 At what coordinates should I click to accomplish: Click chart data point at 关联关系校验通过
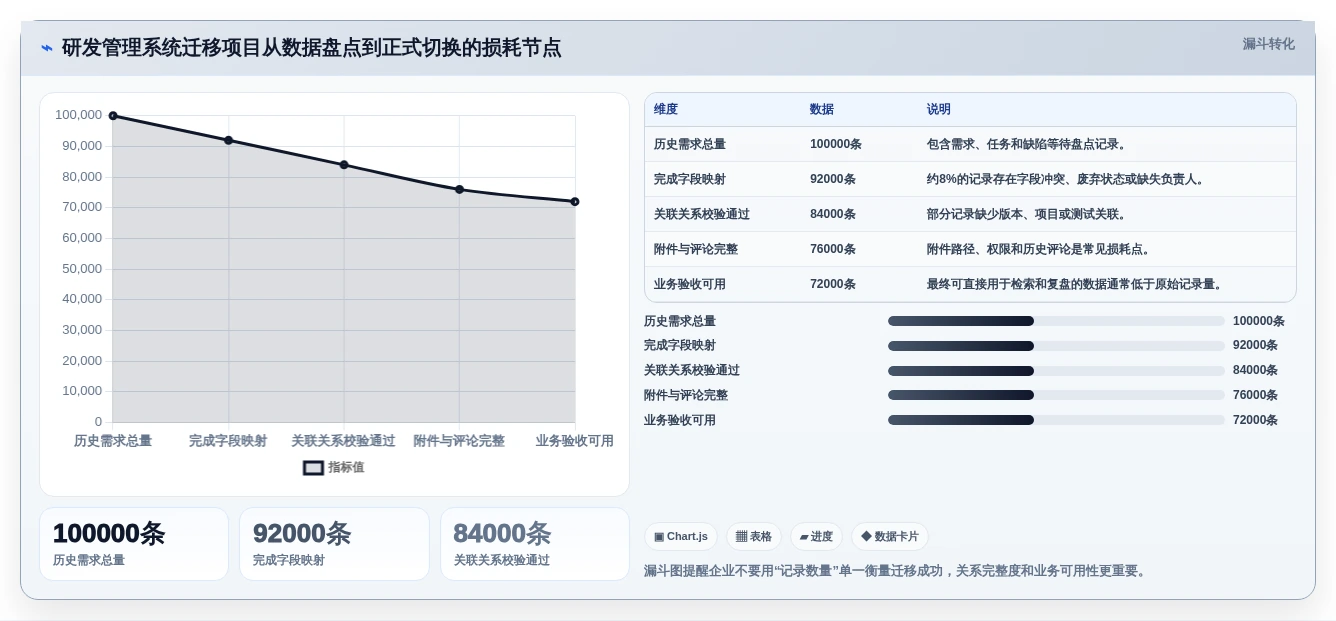(x=344, y=165)
